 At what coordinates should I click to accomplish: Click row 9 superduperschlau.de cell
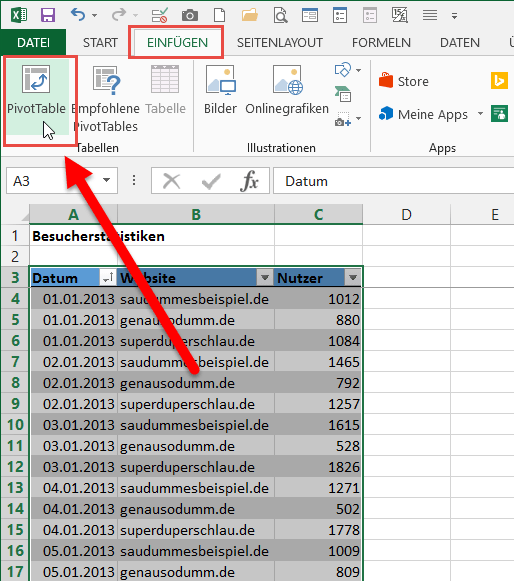point(196,404)
